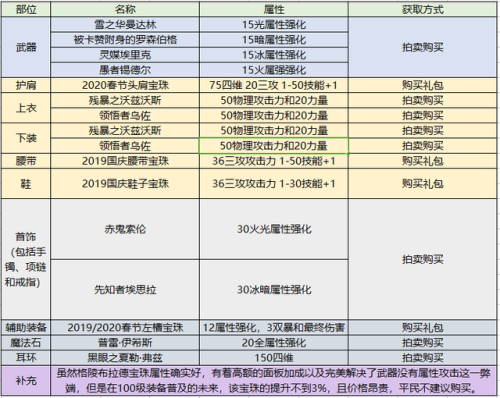Click the 辅助装备 category cell

[x=26, y=328]
